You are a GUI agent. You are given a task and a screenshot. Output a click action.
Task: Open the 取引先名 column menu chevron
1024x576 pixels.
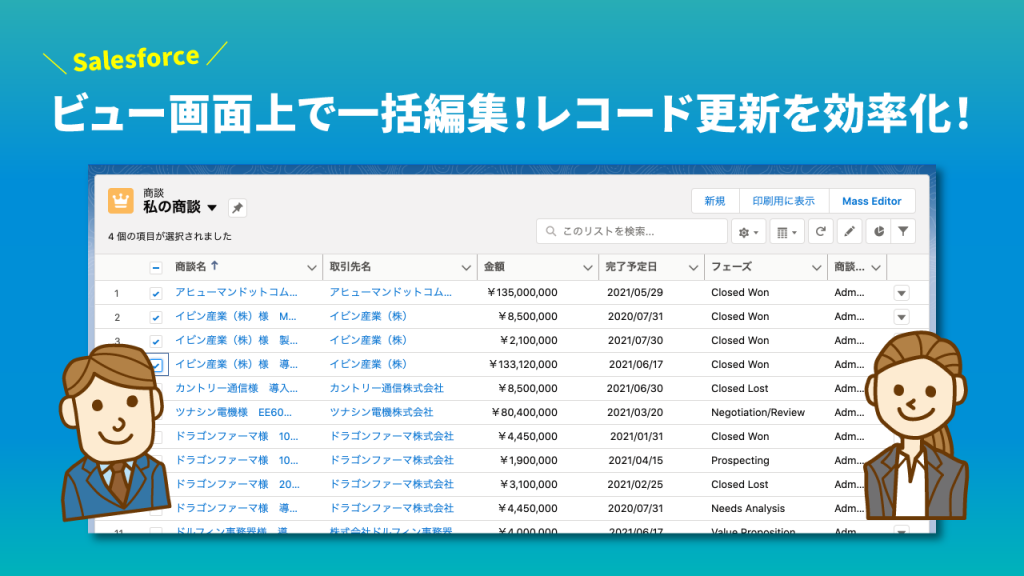point(466,268)
